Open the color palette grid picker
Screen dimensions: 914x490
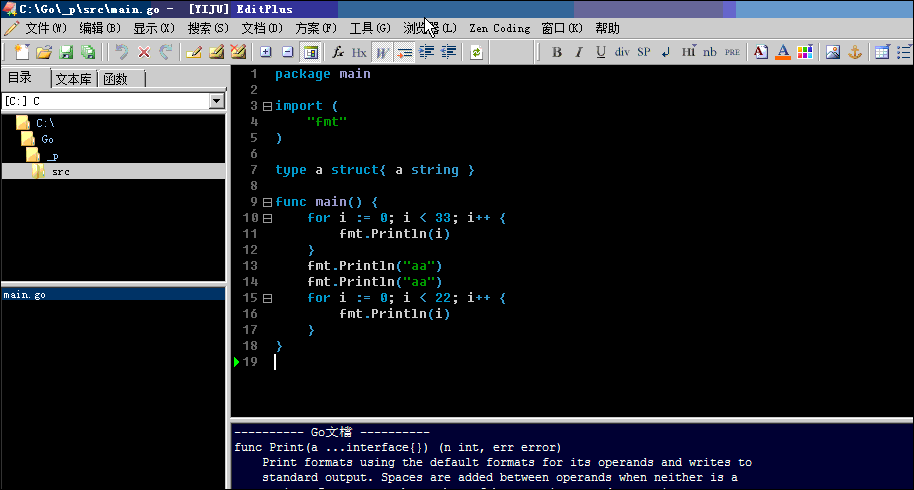tap(805, 52)
